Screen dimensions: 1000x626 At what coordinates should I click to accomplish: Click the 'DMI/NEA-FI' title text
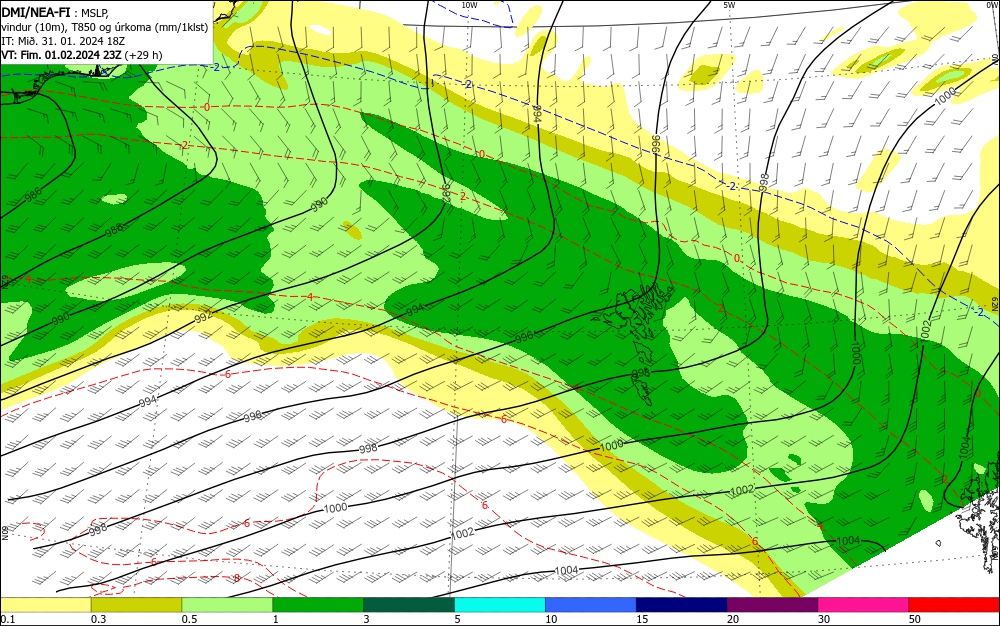pyautogui.click(x=36, y=12)
